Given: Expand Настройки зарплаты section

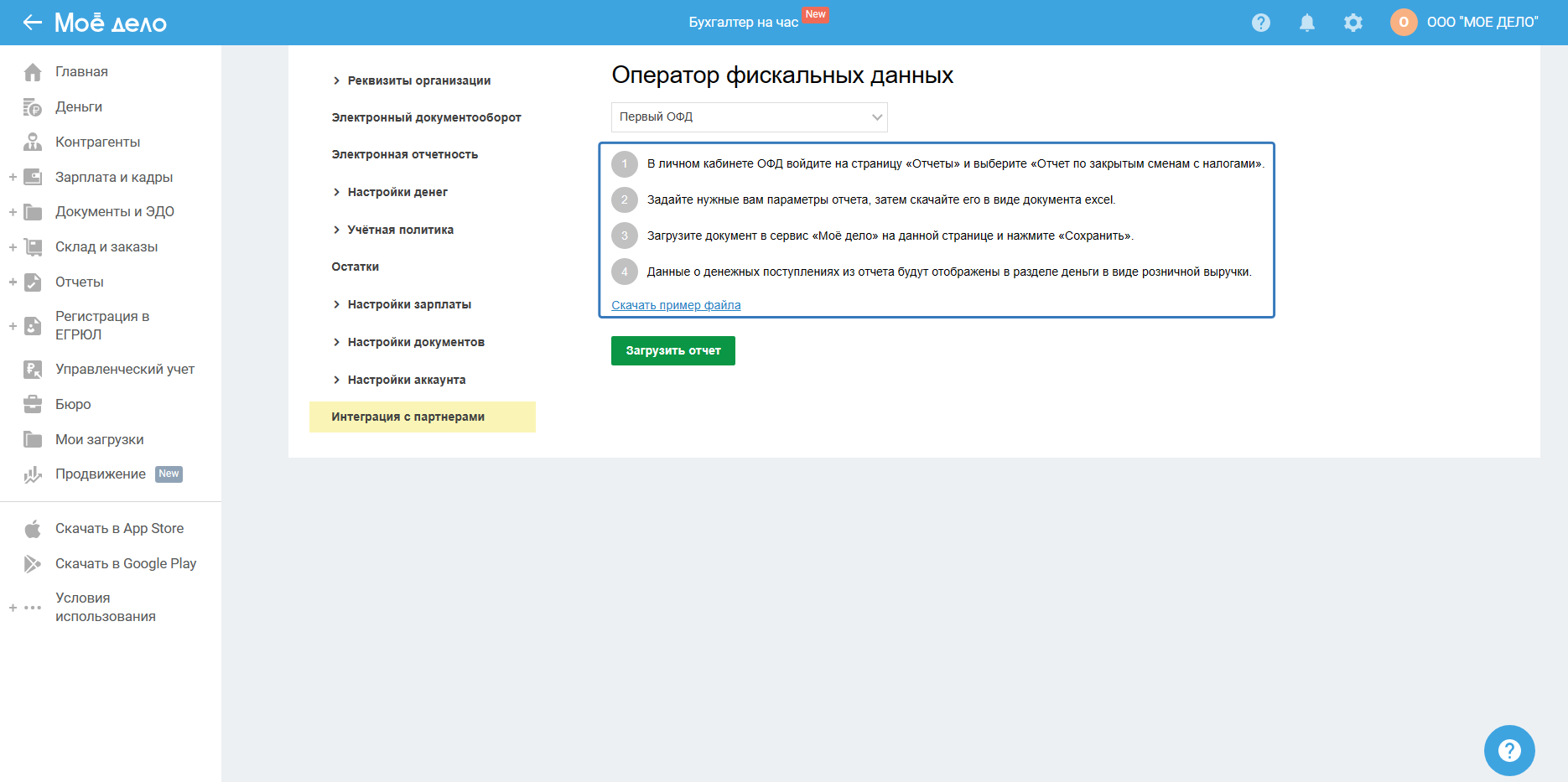Looking at the screenshot, I should (336, 304).
